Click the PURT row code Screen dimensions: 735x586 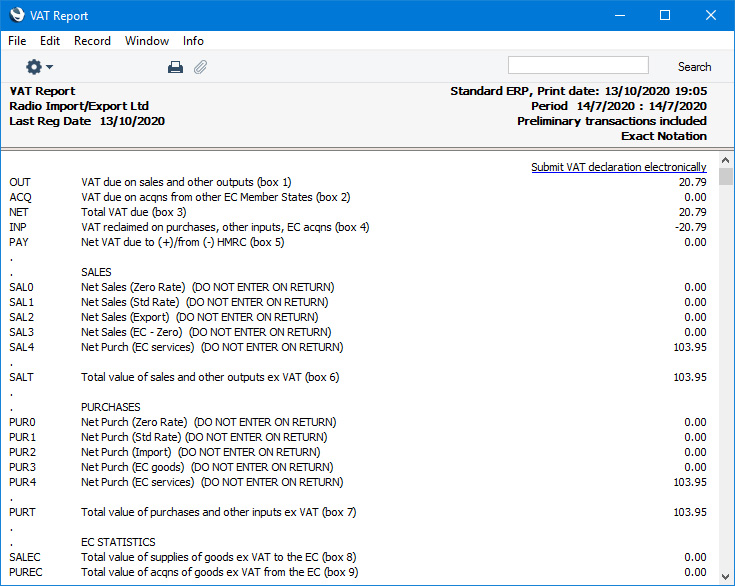(22, 512)
